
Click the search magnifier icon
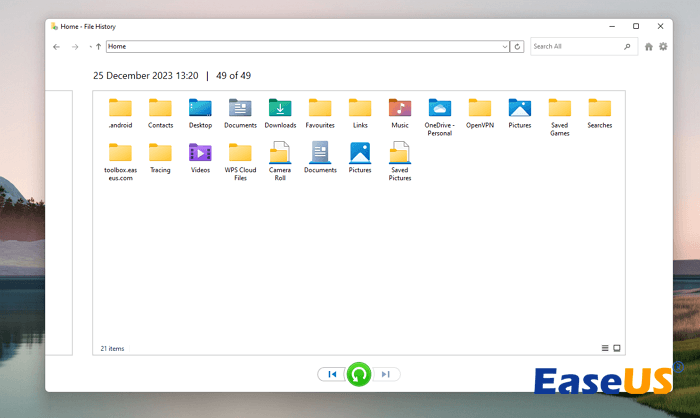[627, 46]
